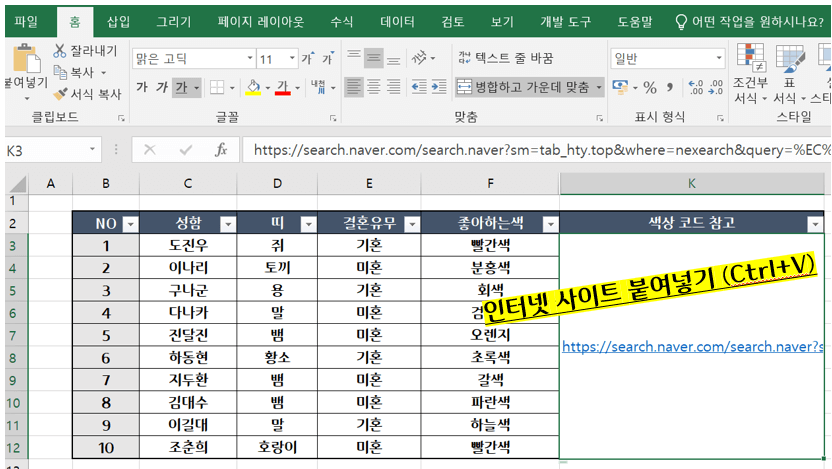Select column K header
Image resolution: width=832 pixels, height=469 pixels.
click(691, 183)
